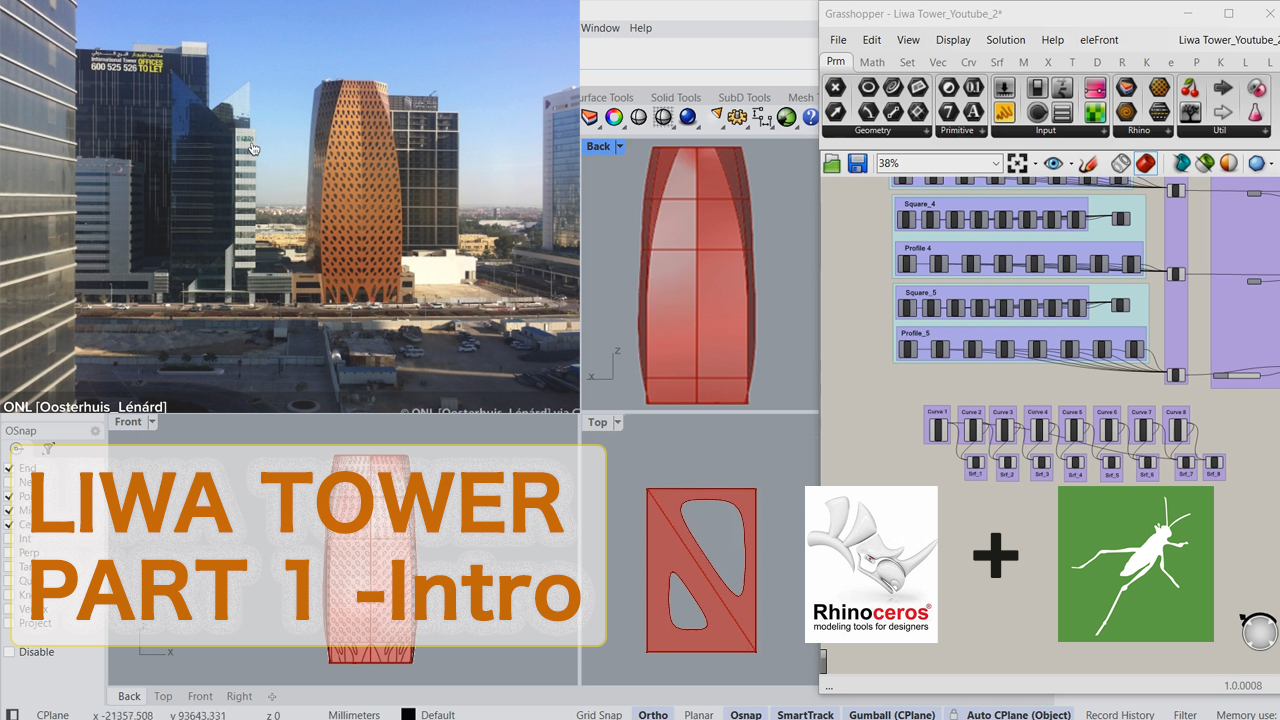Select the Integer '7' parameter icon

[x=948, y=112]
